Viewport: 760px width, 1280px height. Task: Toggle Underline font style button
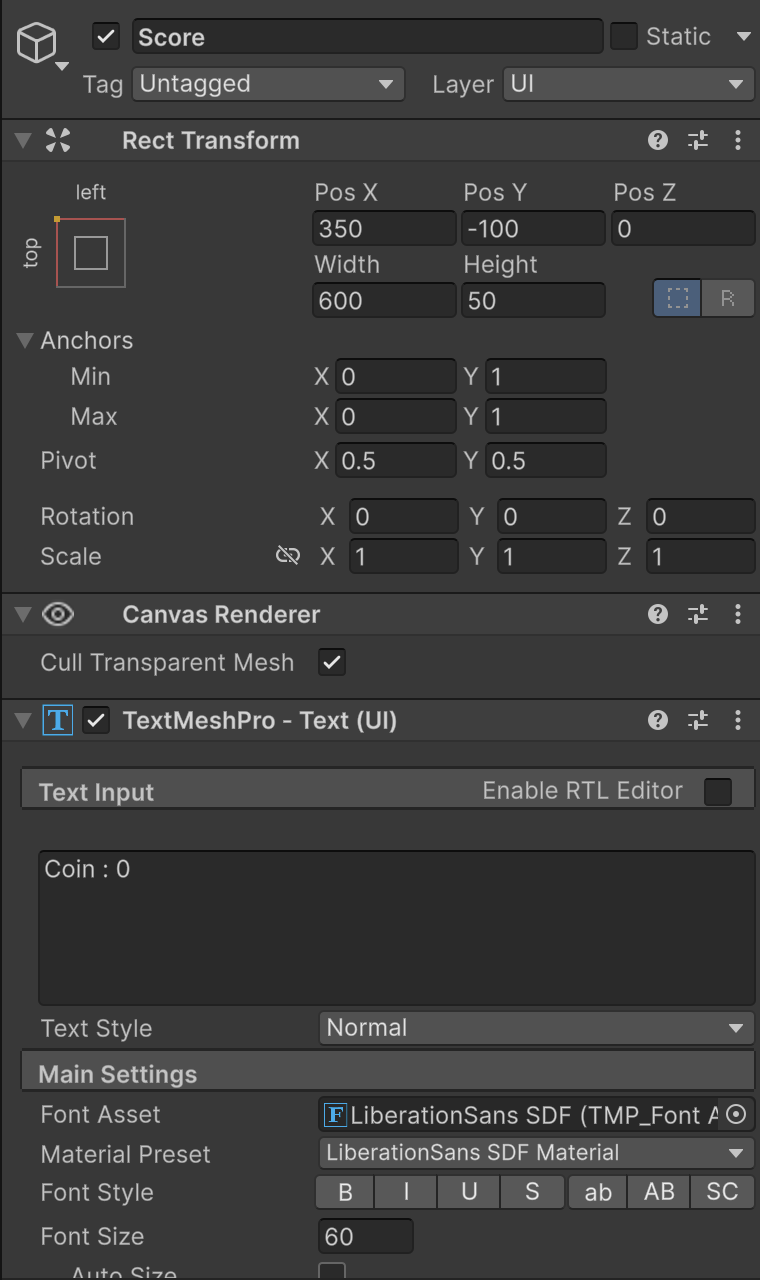click(469, 1192)
